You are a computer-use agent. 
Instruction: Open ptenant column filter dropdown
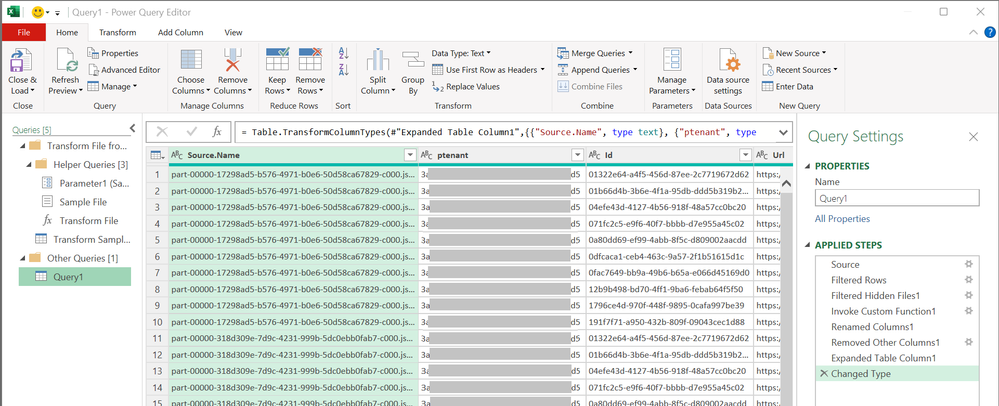click(577, 155)
